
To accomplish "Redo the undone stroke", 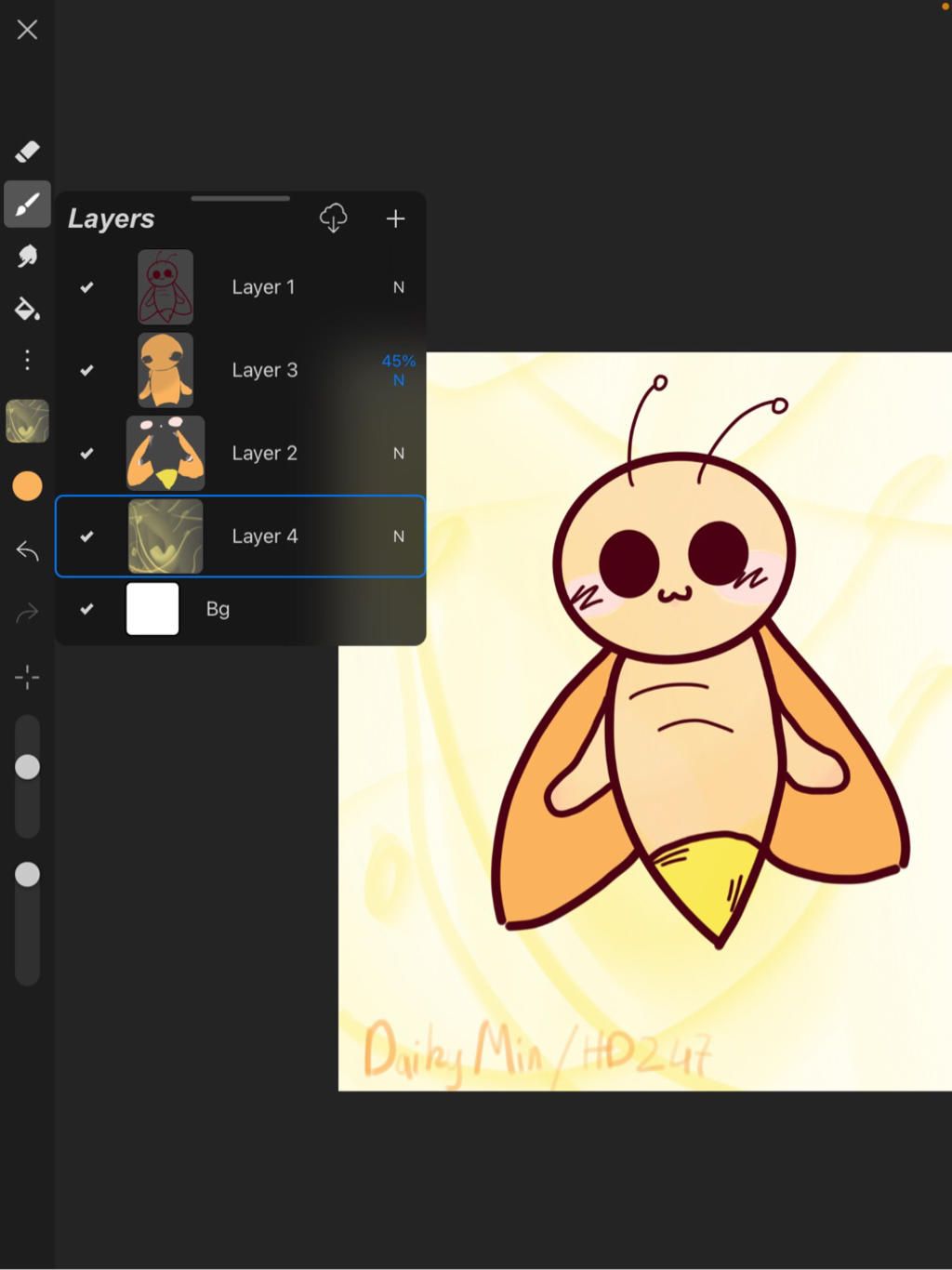I will coord(27,613).
